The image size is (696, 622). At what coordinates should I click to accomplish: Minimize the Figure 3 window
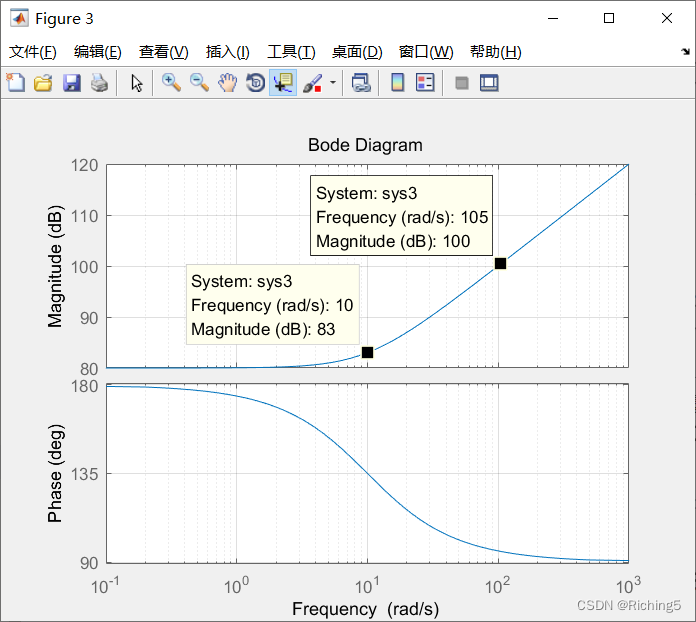click(553, 18)
